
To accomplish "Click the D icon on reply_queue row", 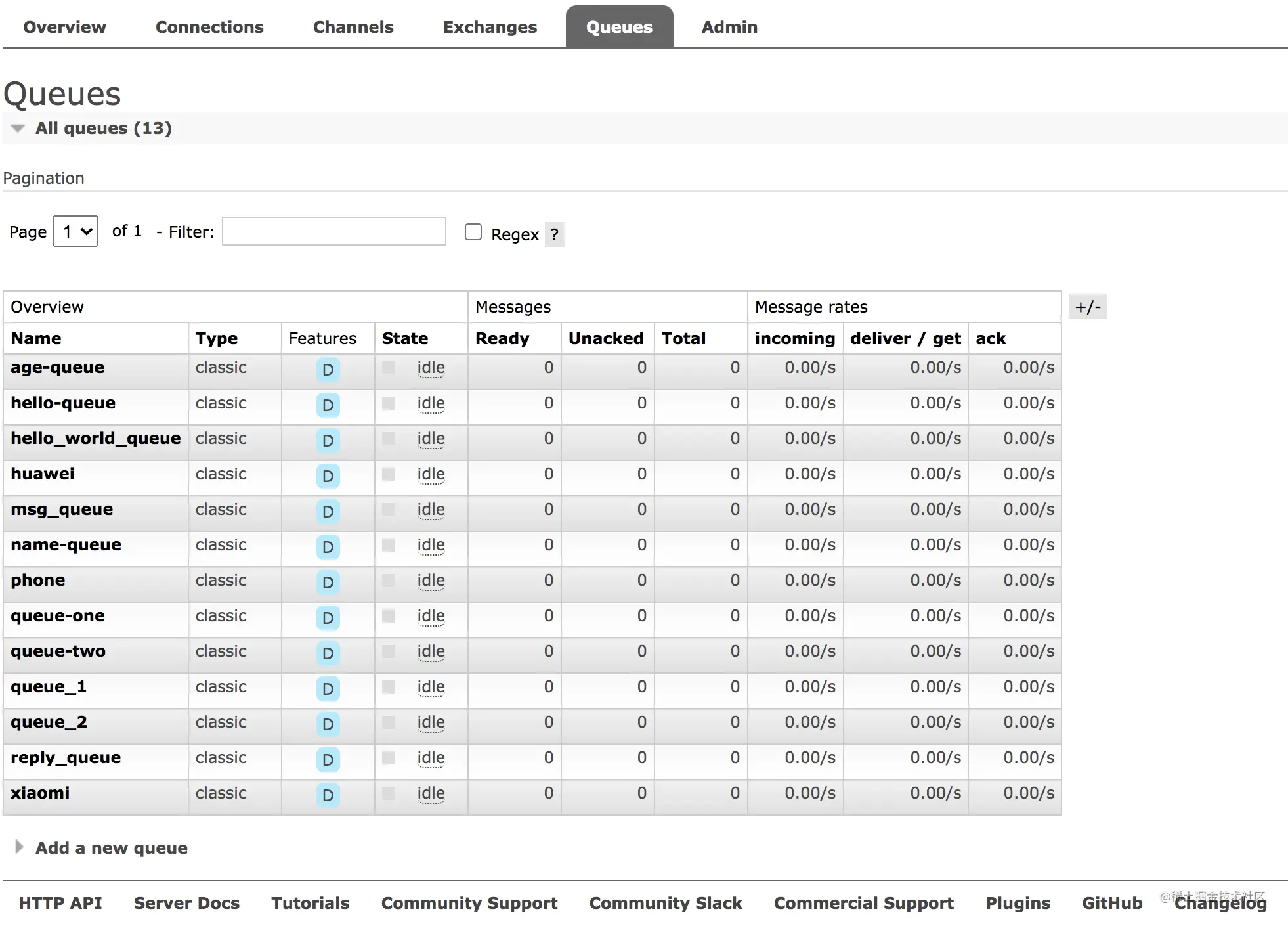I will coord(327,757).
